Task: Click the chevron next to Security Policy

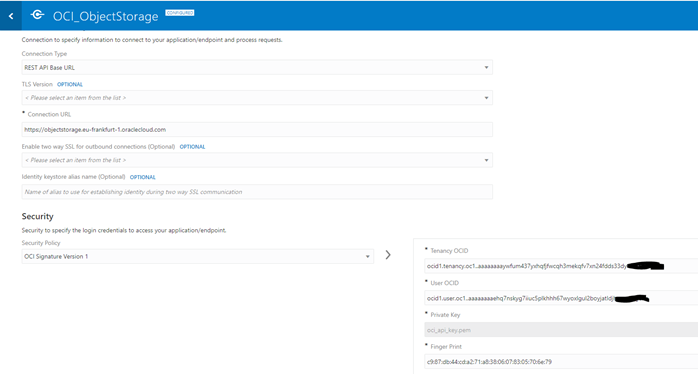Action: pyautogui.click(x=388, y=255)
